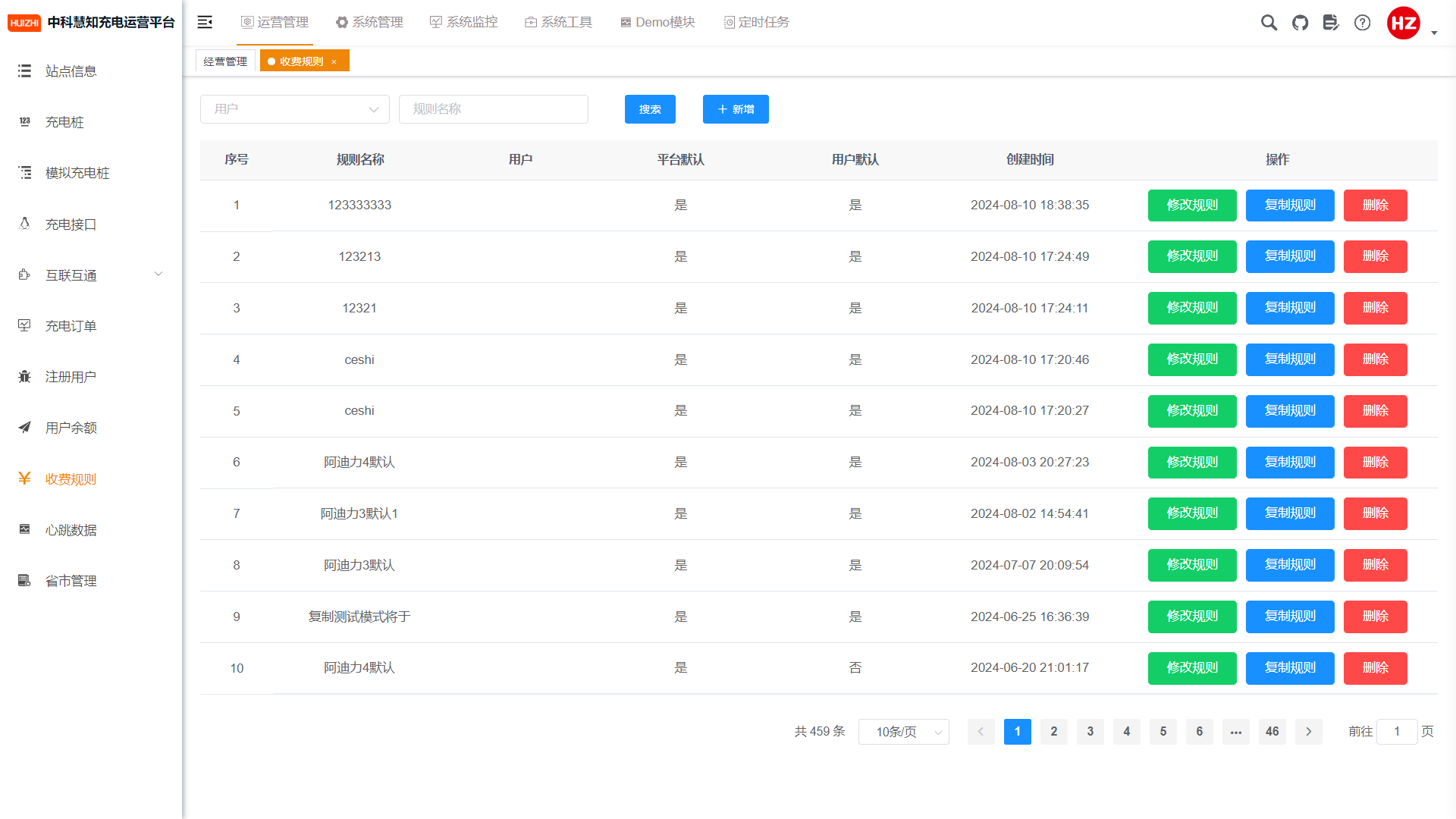Go to the previous page arrow
Viewport: 1456px width, 819px height.
click(981, 732)
